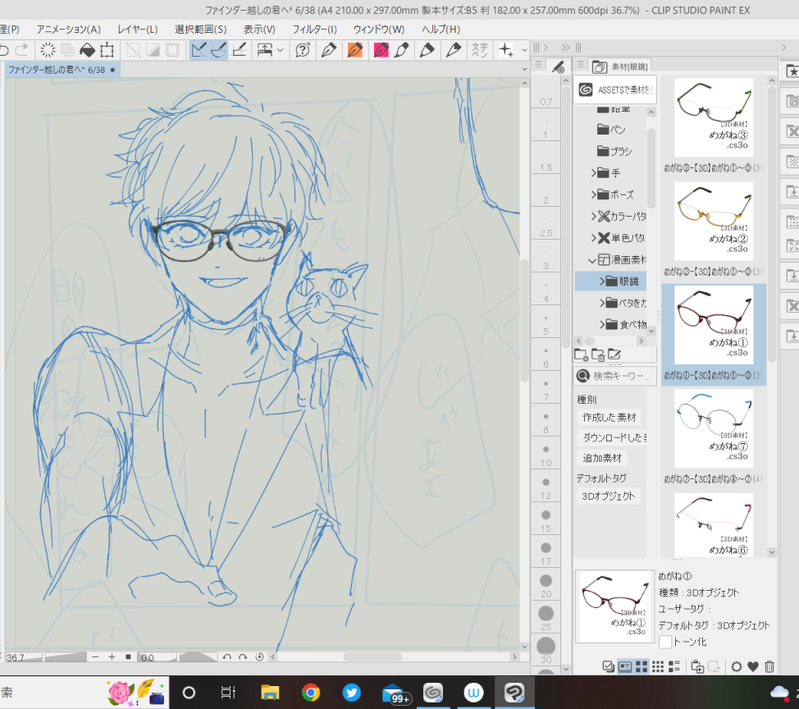
Task: Expand the カラーパターン folder
Action: [594, 216]
